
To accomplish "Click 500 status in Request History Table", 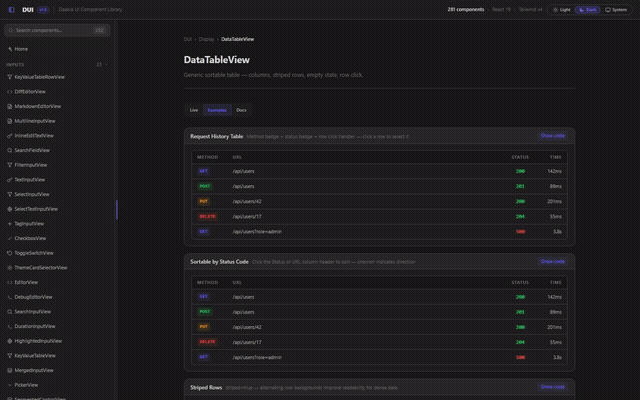I will tap(520, 231).
